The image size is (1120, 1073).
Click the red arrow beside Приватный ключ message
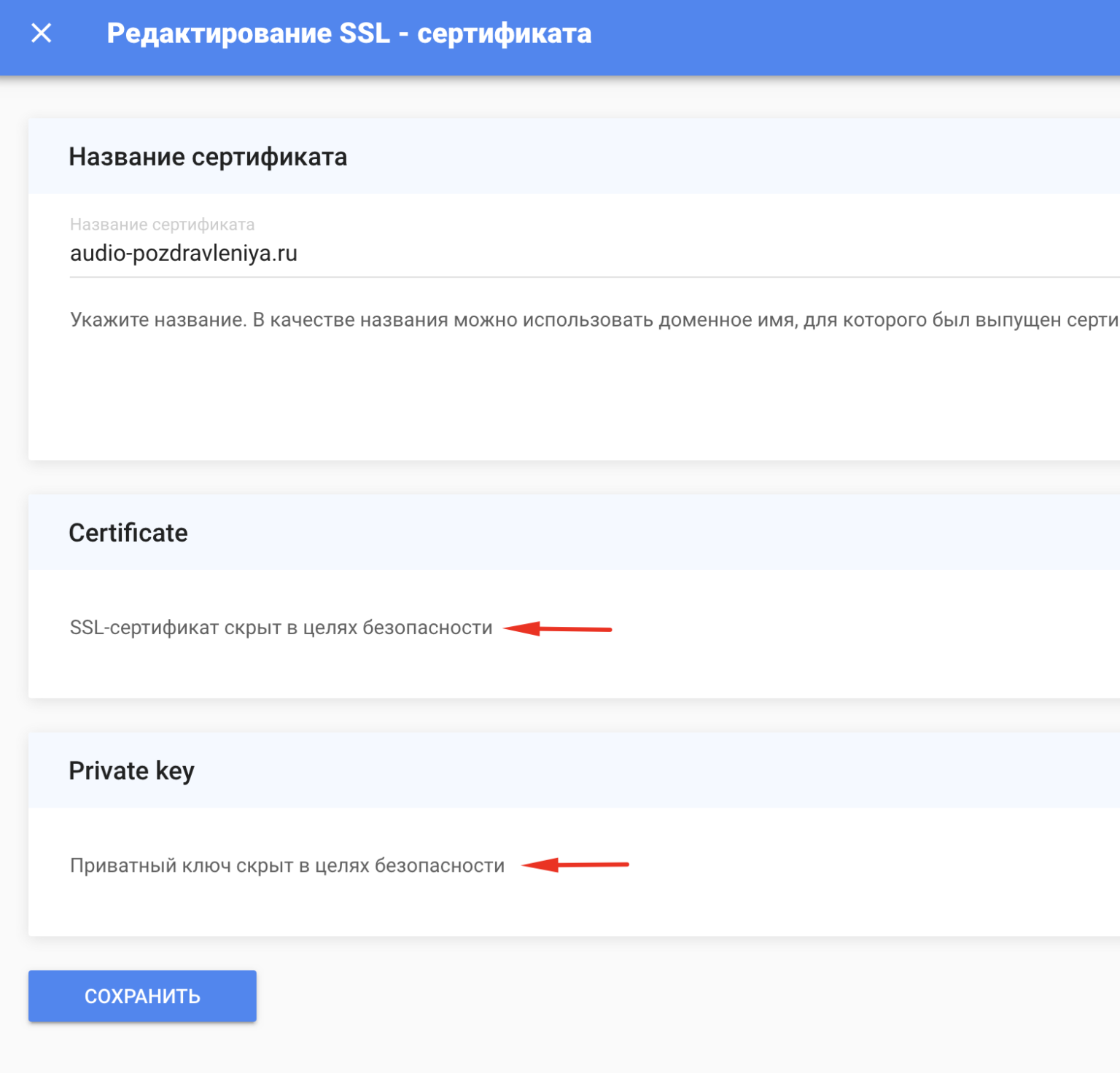click(x=575, y=865)
